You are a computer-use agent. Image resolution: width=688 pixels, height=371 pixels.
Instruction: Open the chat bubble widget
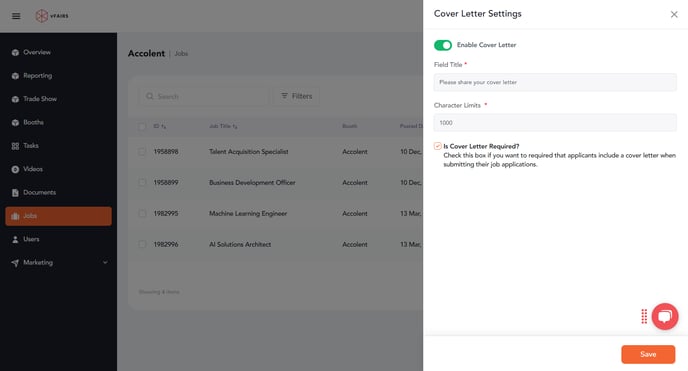(665, 316)
